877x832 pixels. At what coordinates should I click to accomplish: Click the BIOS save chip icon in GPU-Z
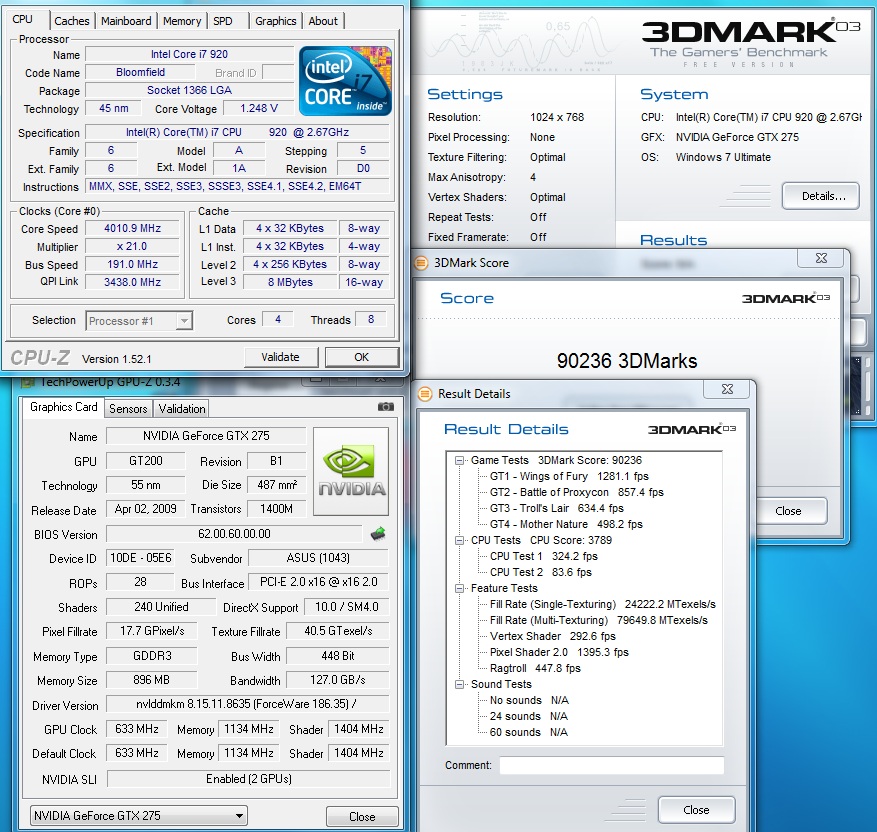pos(378,534)
